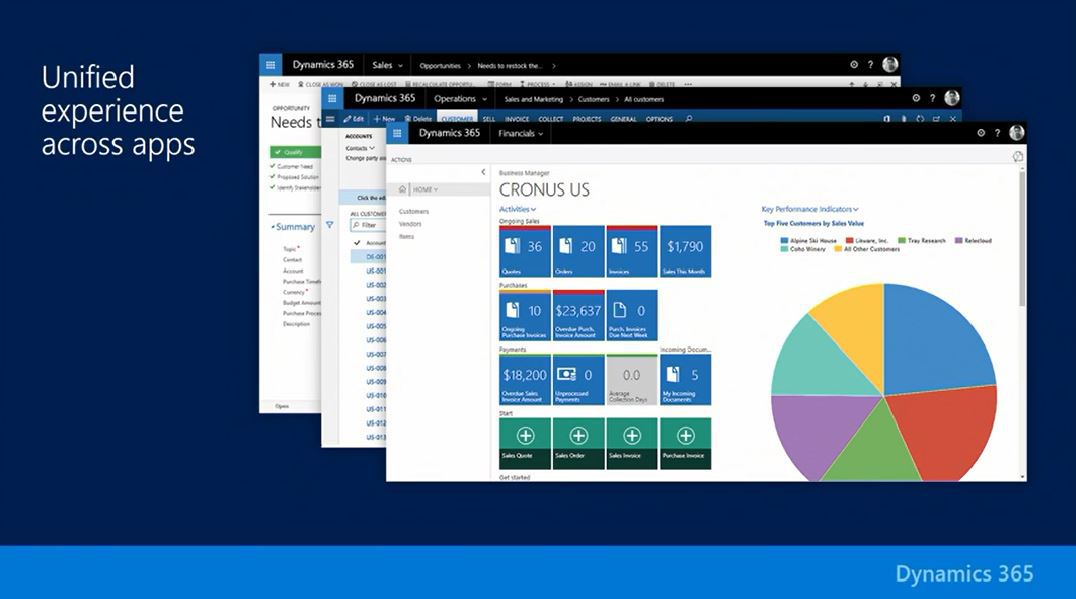Viewport: 1076px width, 599px height.
Task: Click notes icon below Financials user avatar
Action: point(1018,157)
